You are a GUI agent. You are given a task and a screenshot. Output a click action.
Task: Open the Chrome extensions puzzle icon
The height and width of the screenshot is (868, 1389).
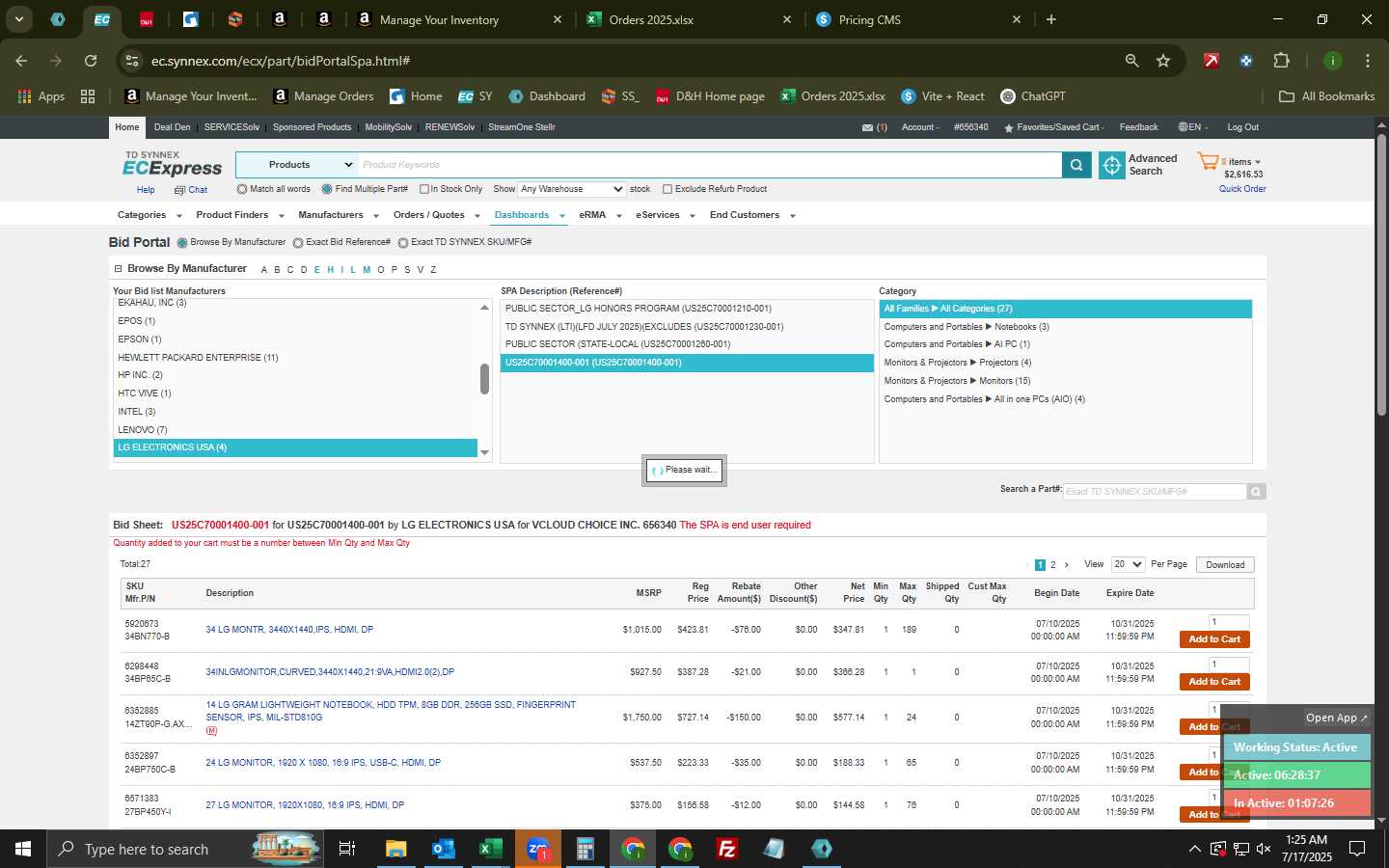1281,61
